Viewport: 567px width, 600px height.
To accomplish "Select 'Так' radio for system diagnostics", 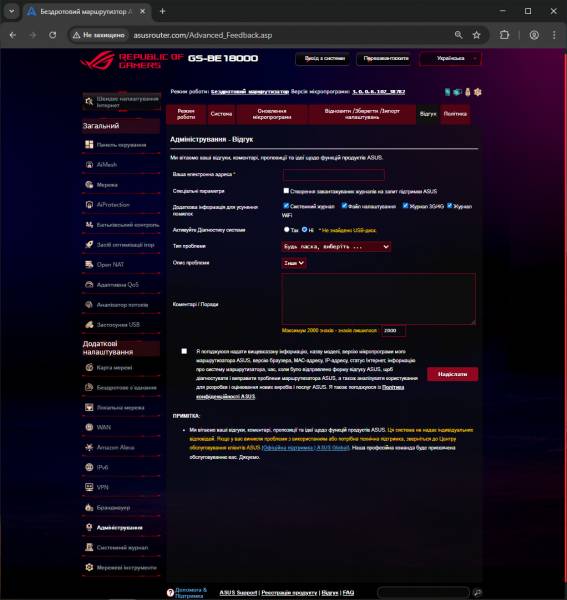I will pyautogui.click(x=287, y=230).
